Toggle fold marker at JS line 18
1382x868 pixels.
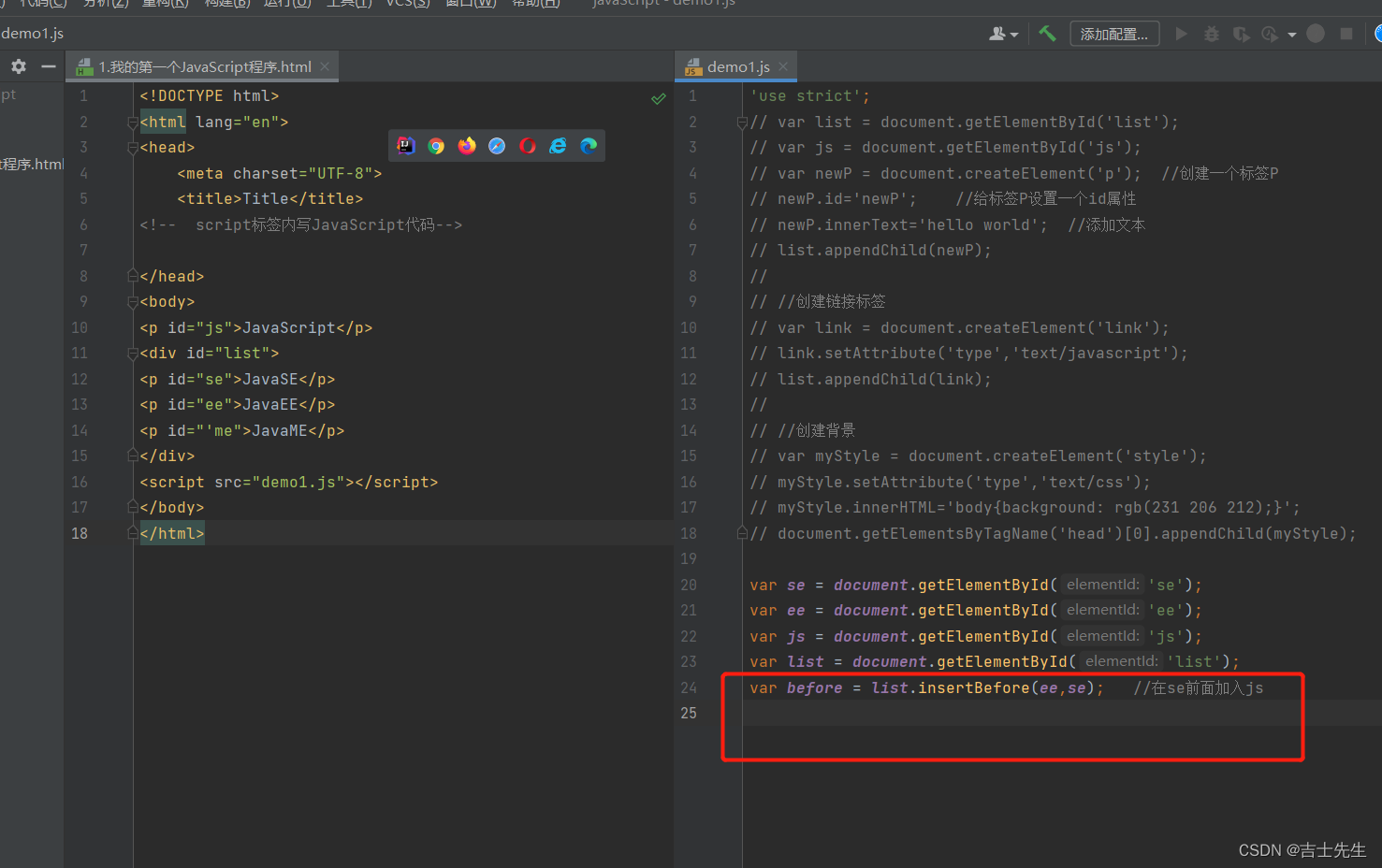[742, 533]
